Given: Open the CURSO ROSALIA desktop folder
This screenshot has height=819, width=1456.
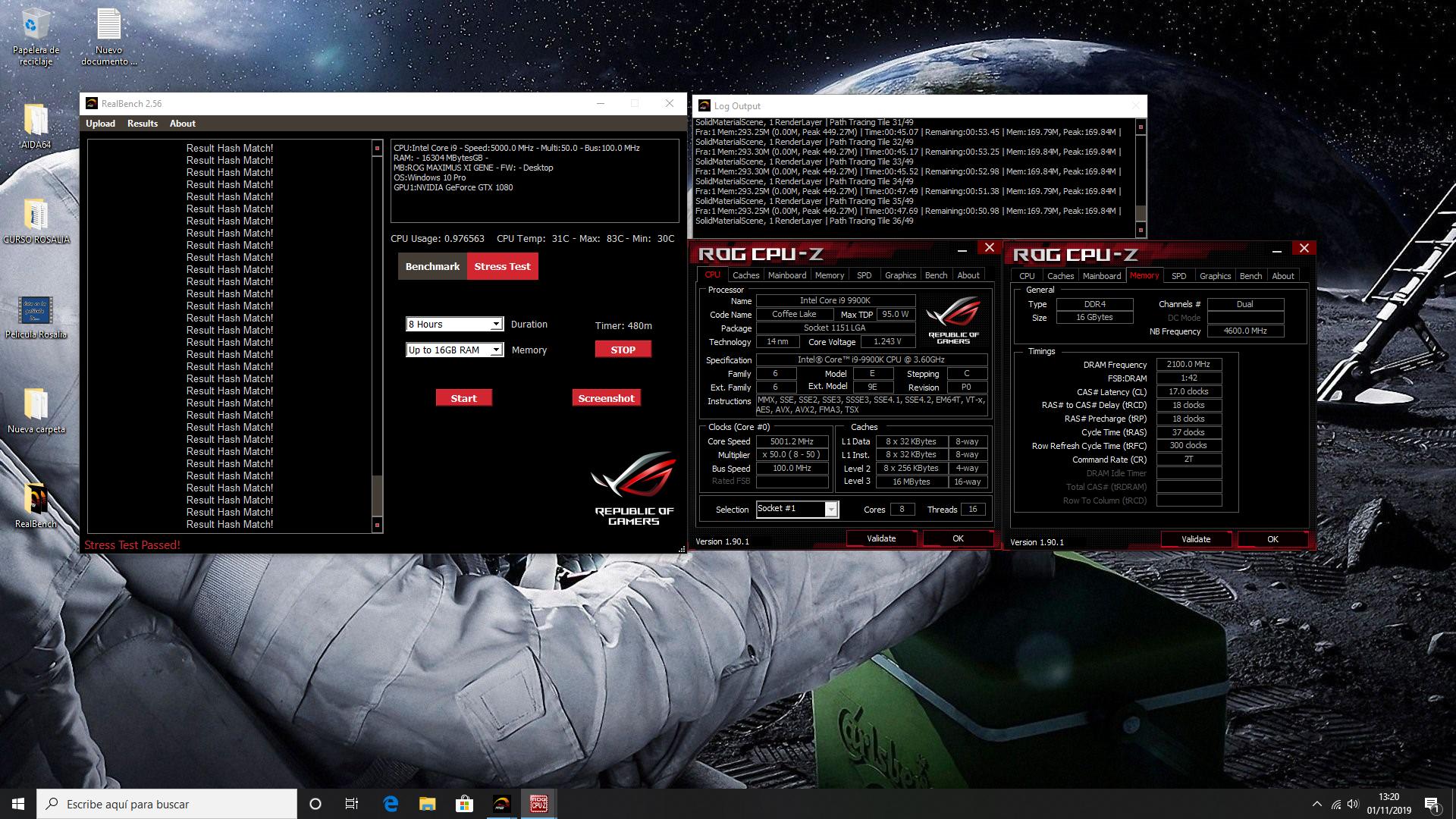Looking at the screenshot, I should (36, 216).
